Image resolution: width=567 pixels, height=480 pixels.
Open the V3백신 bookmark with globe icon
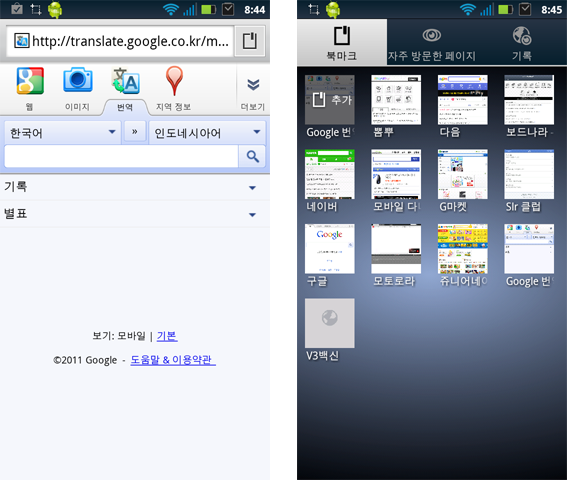(x=329, y=323)
